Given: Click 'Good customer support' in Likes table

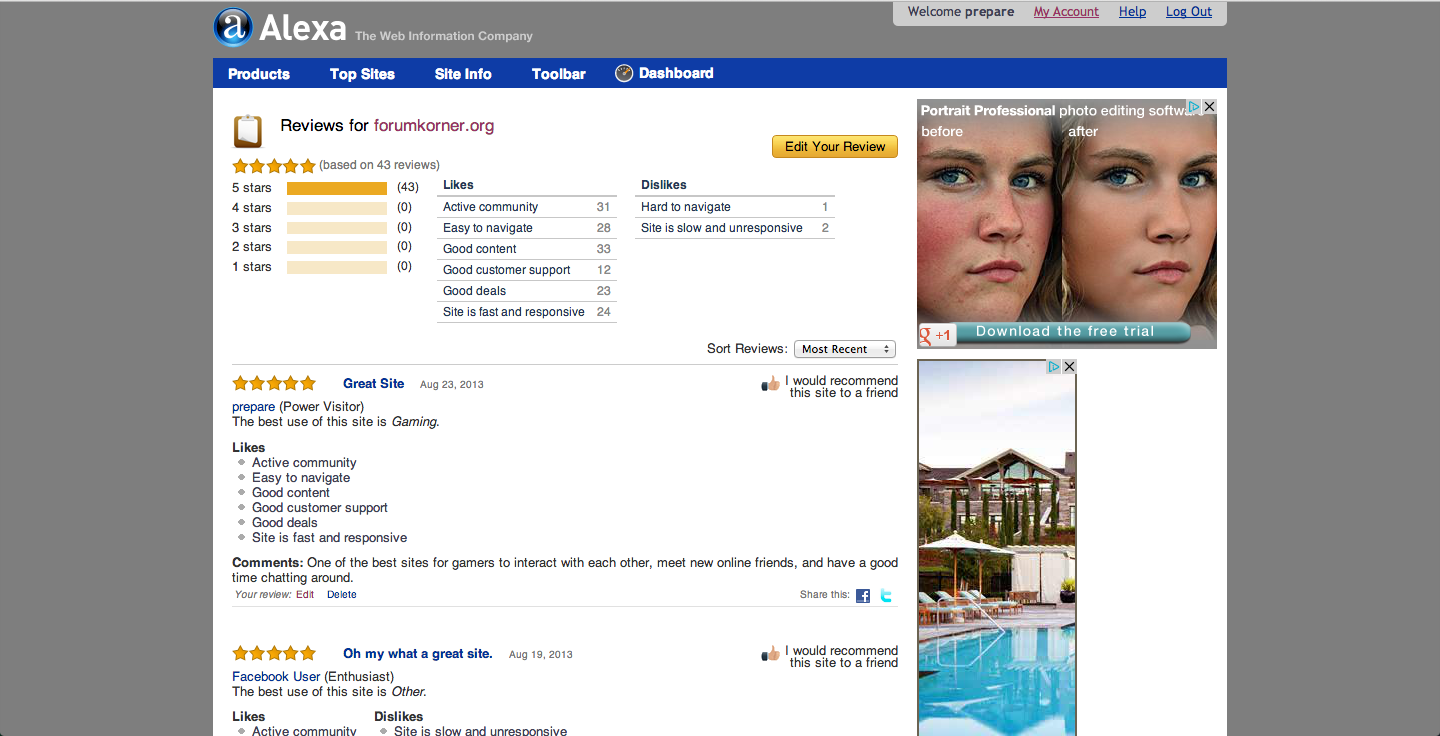Looking at the screenshot, I should [527, 270].
